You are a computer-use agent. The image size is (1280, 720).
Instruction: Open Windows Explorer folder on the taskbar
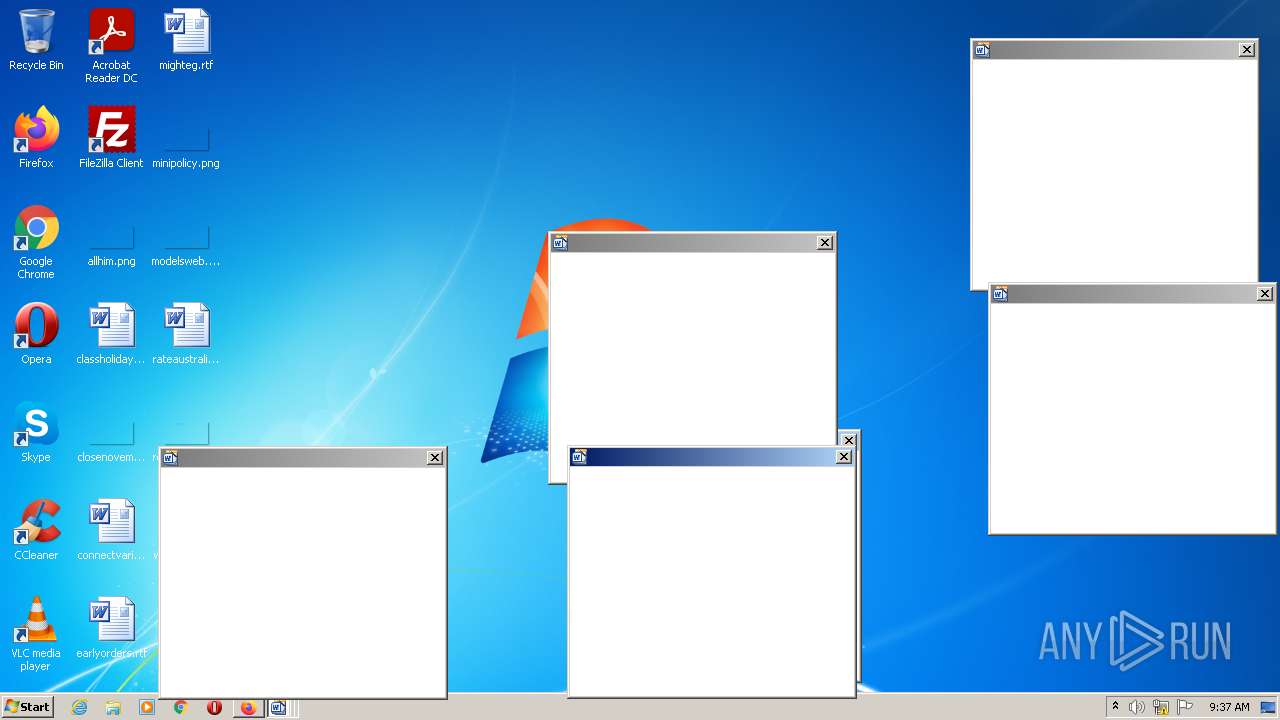pyautogui.click(x=113, y=707)
